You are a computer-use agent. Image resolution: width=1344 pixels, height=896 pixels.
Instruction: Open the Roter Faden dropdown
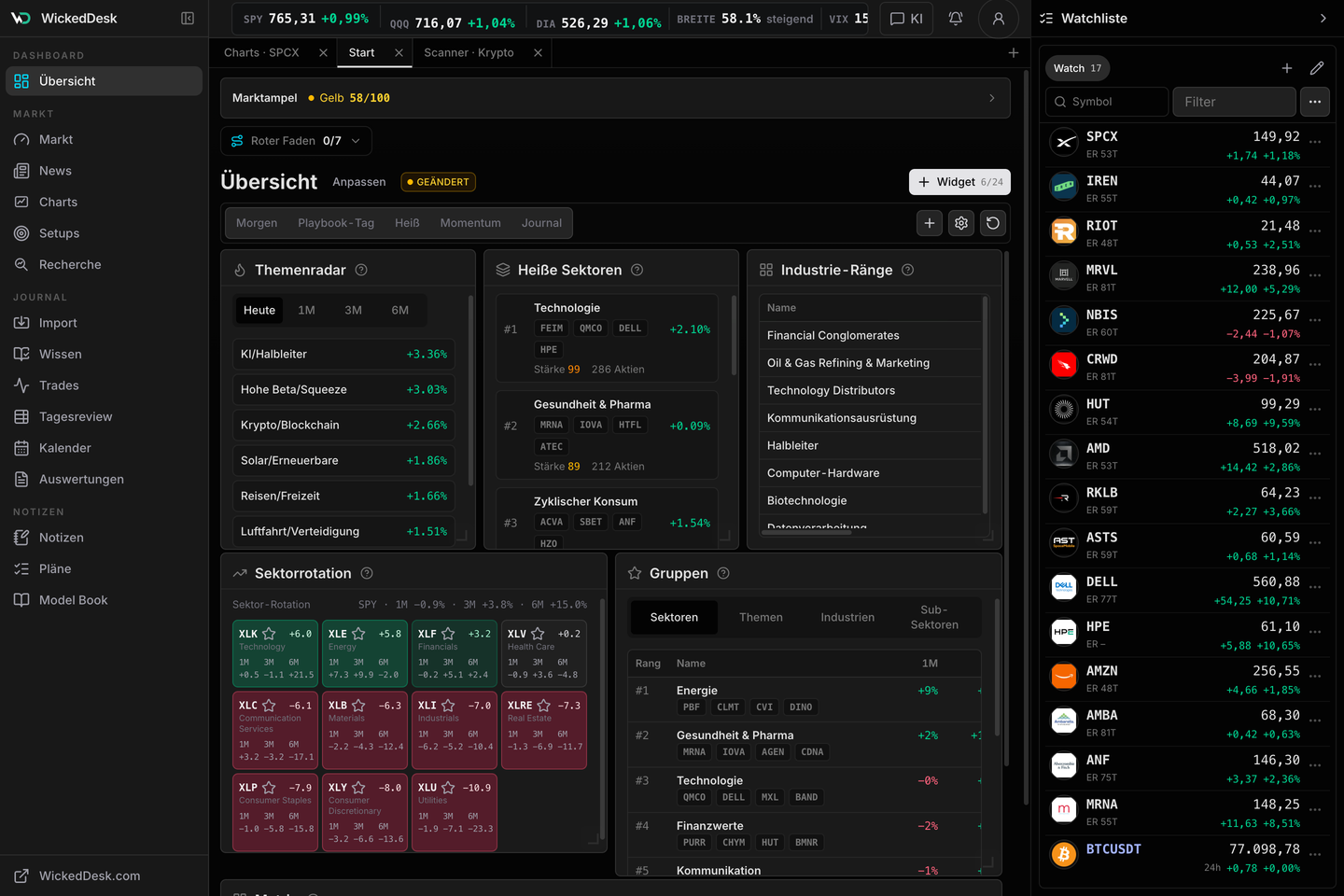[x=296, y=141]
